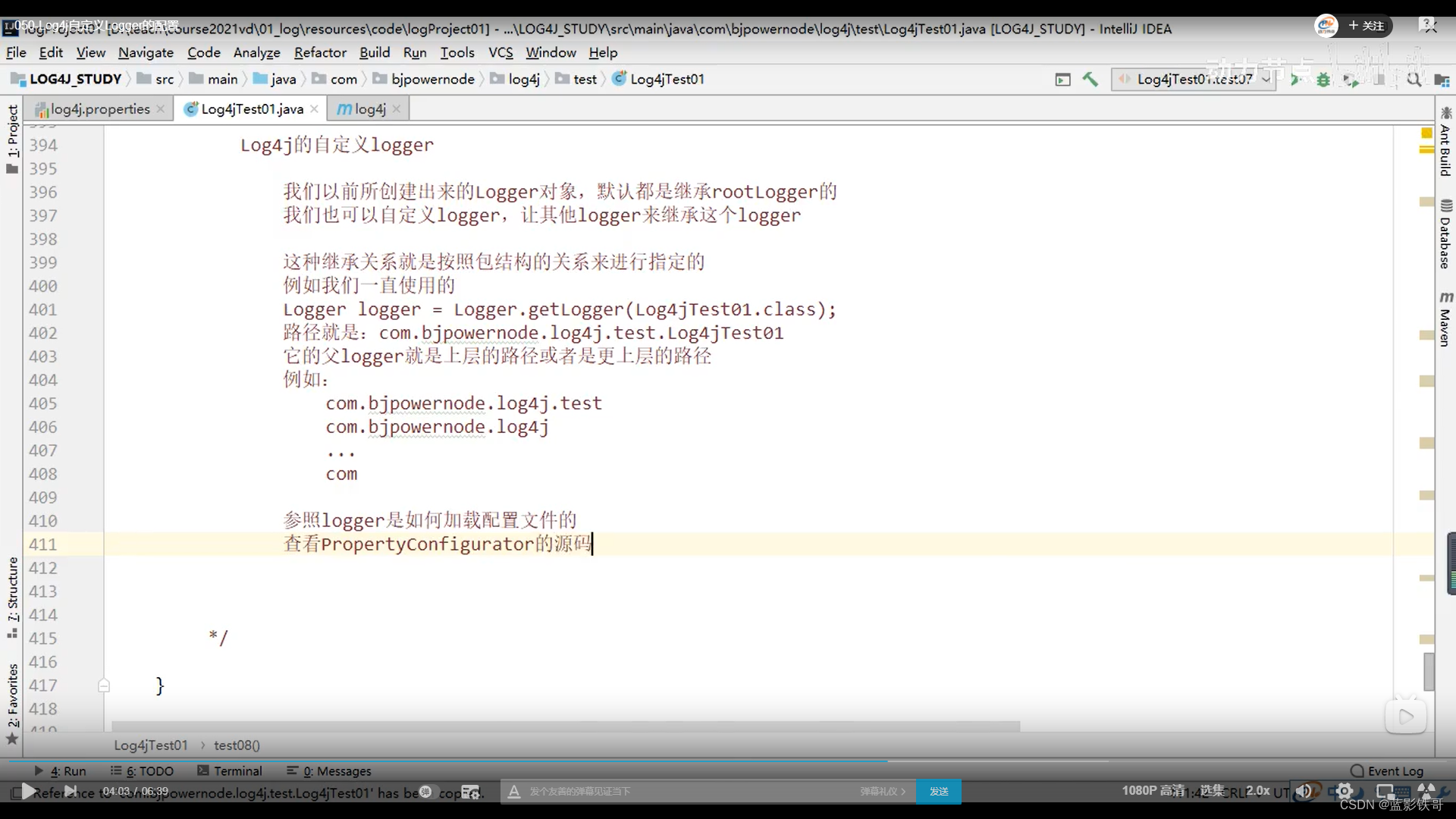Click the +关注 follow button
Image resolution: width=1456 pixels, height=819 pixels.
(x=1367, y=26)
